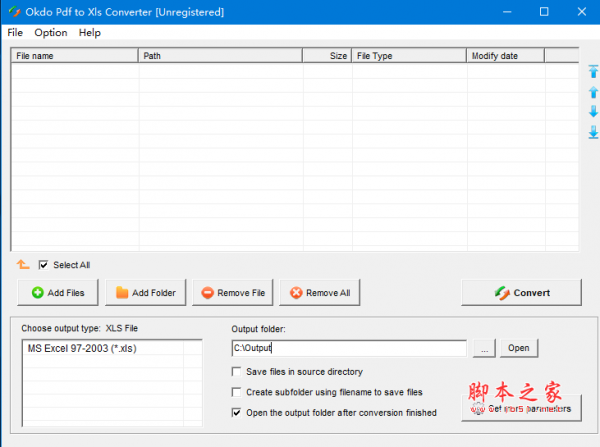Sort by the File name column header

(74, 56)
